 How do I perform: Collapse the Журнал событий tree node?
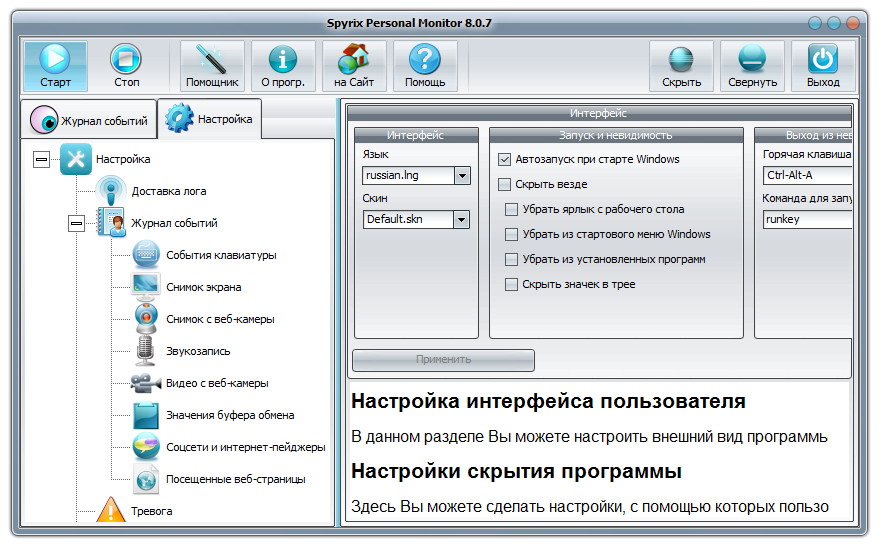(x=76, y=223)
